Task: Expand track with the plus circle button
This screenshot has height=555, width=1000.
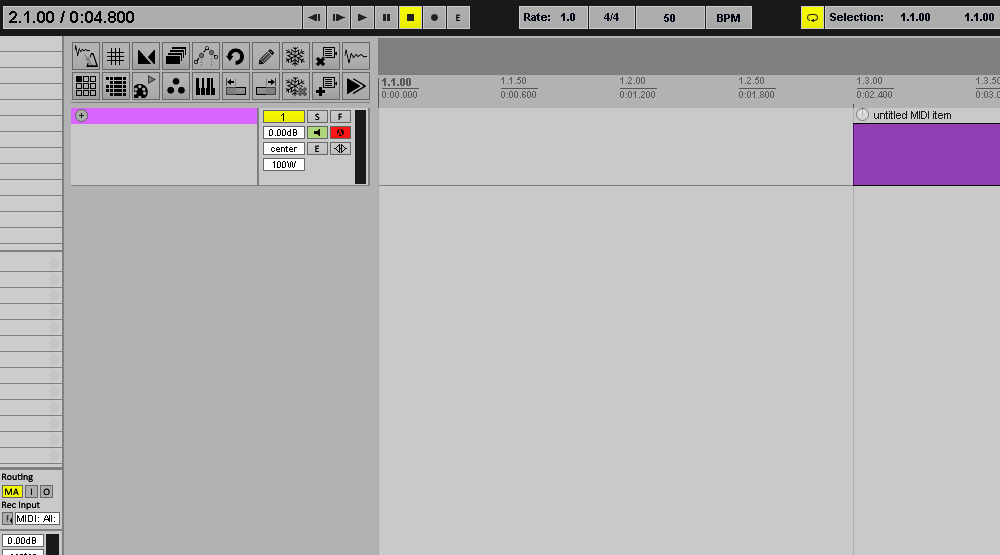Action: 81,115
